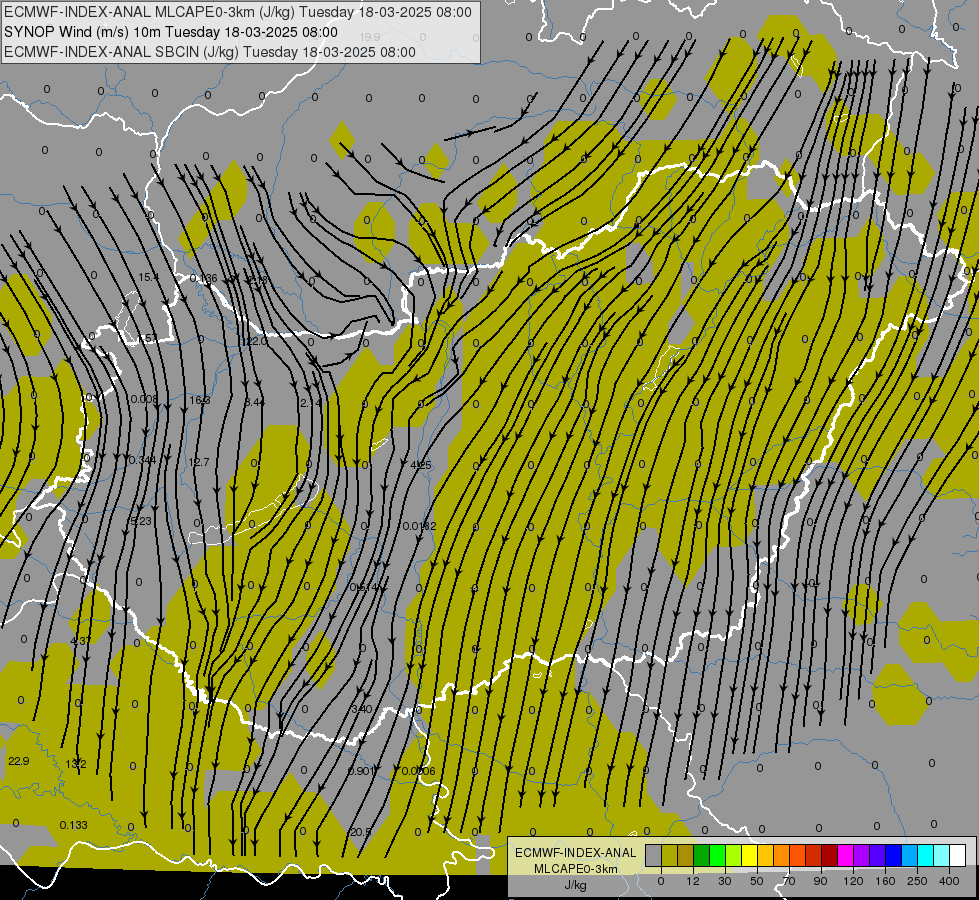
Task: Click the map value 0.344
Action: click(142, 460)
